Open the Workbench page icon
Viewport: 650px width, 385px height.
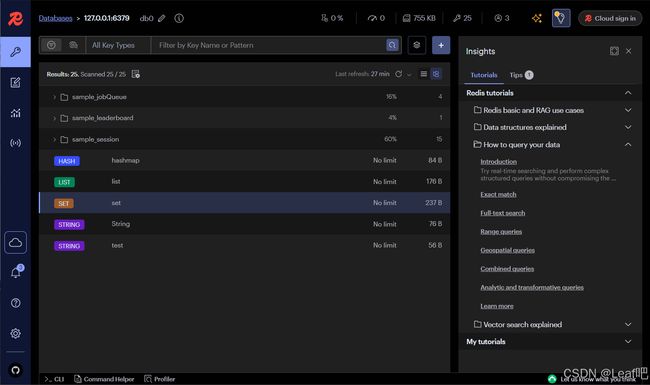click(x=15, y=82)
